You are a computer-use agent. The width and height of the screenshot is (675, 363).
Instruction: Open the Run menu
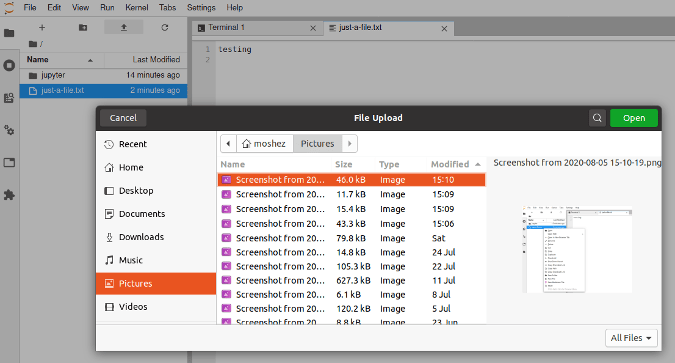(x=107, y=7)
